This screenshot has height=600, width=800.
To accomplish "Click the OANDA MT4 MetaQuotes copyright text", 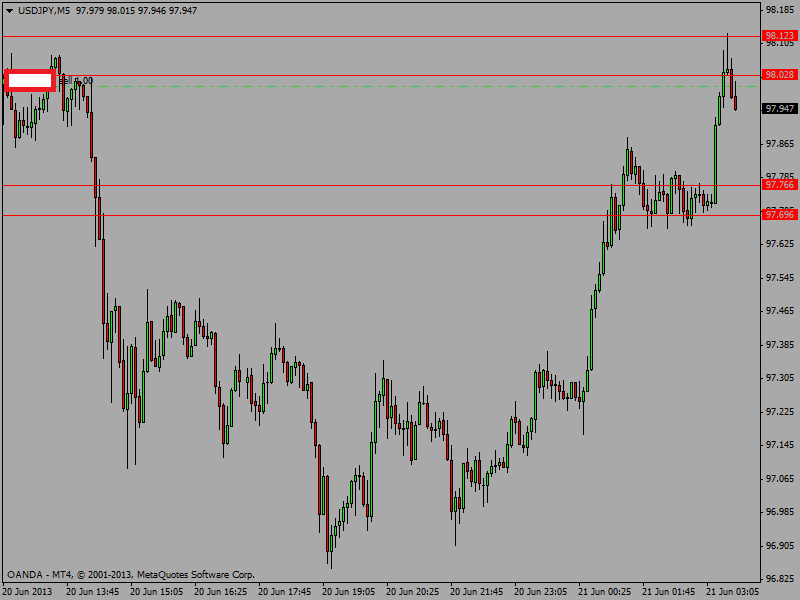I will point(131,575).
